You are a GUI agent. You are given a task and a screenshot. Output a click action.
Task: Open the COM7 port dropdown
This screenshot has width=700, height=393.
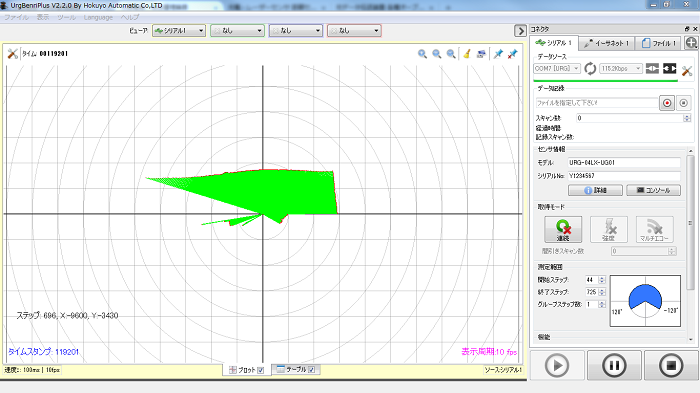pyautogui.click(x=557, y=69)
